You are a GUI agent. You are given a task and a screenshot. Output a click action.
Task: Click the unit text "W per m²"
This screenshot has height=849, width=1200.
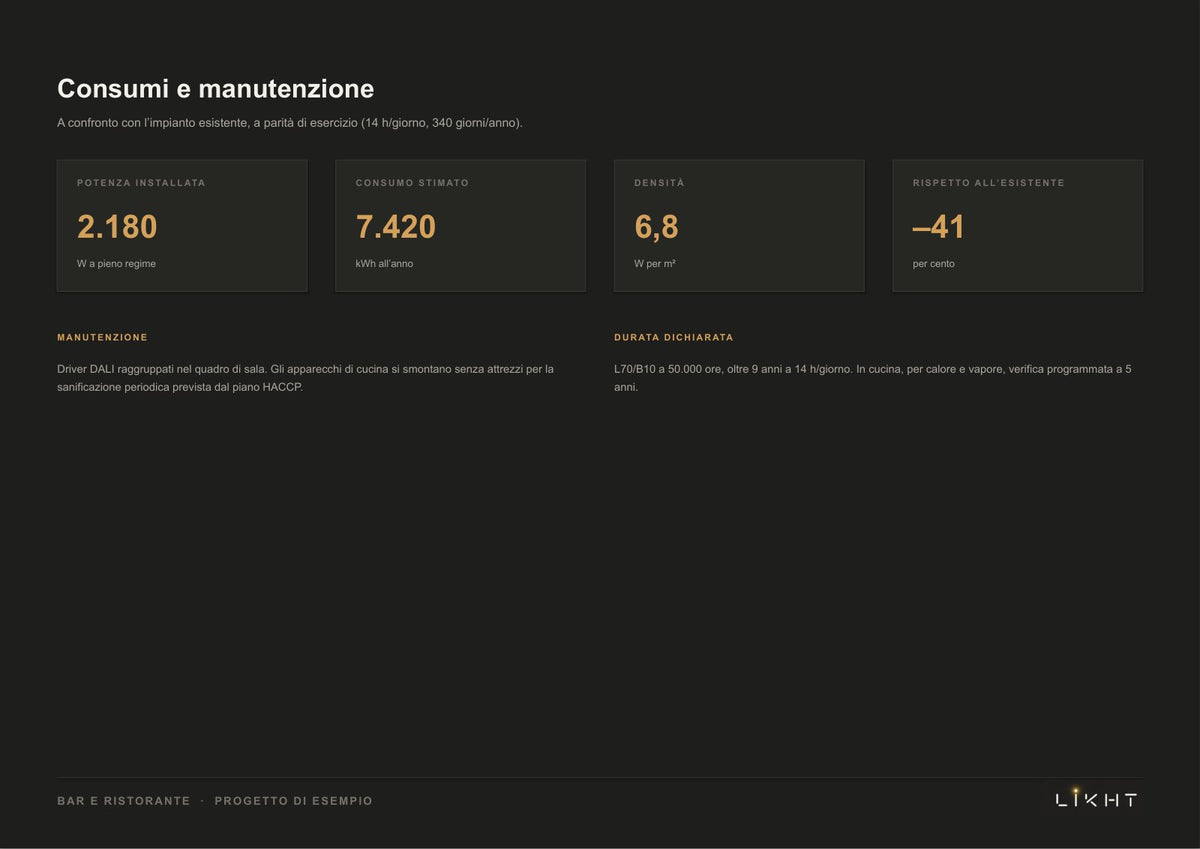point(655,264)
